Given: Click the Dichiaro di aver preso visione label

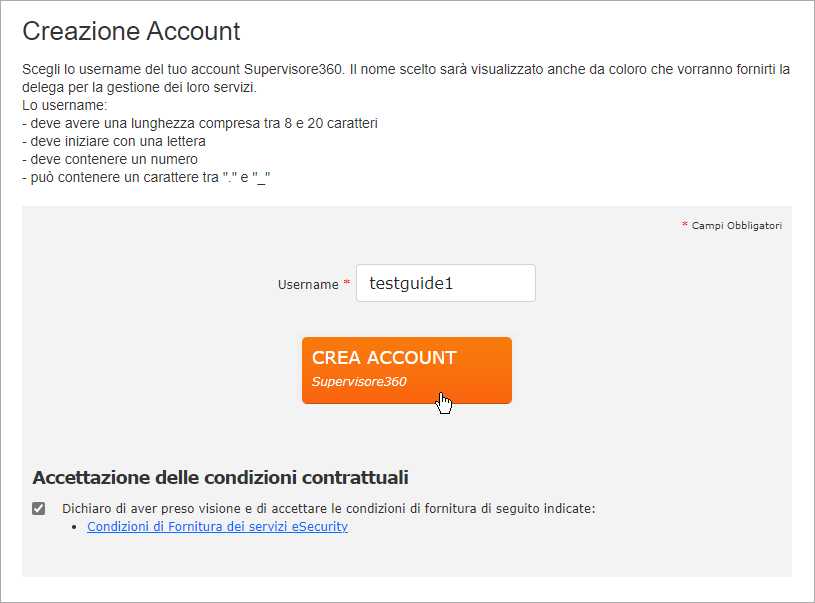Looking at the screenshot, I should (x=328, y=508).
